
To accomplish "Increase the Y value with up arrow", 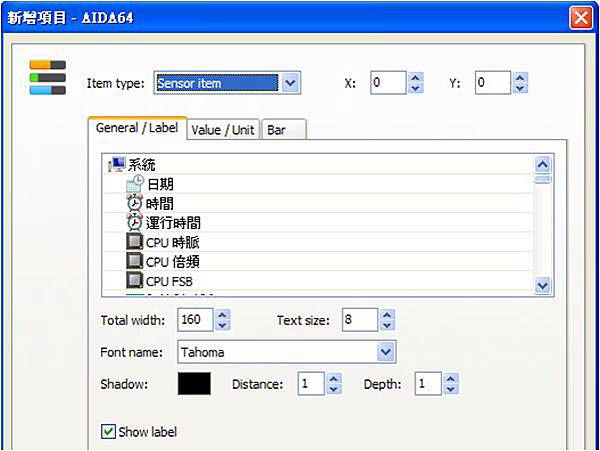I will click(520, 78).
